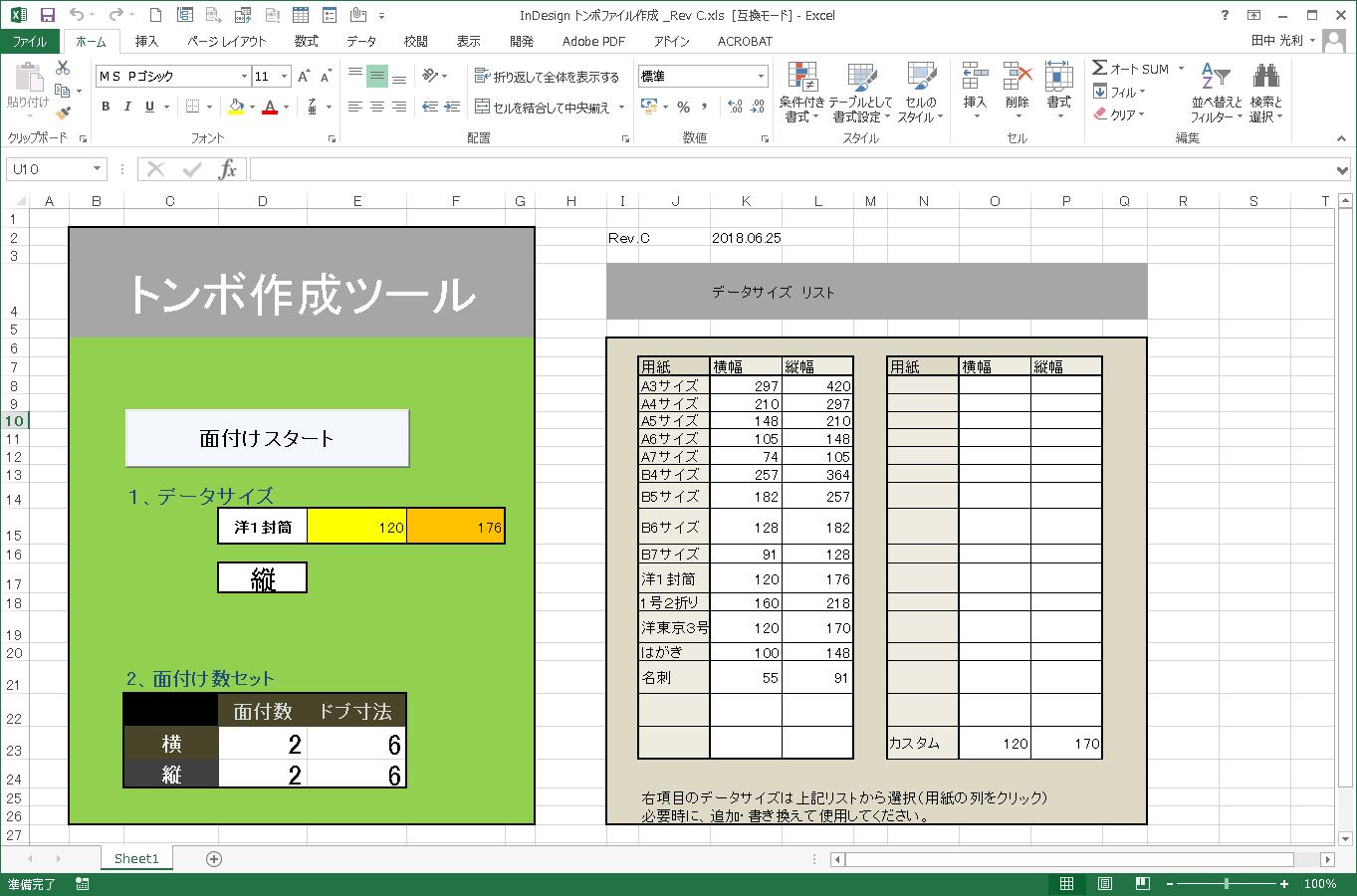Toggle center horizontal alignment
1357x896 pixels.
coord(377,107)
